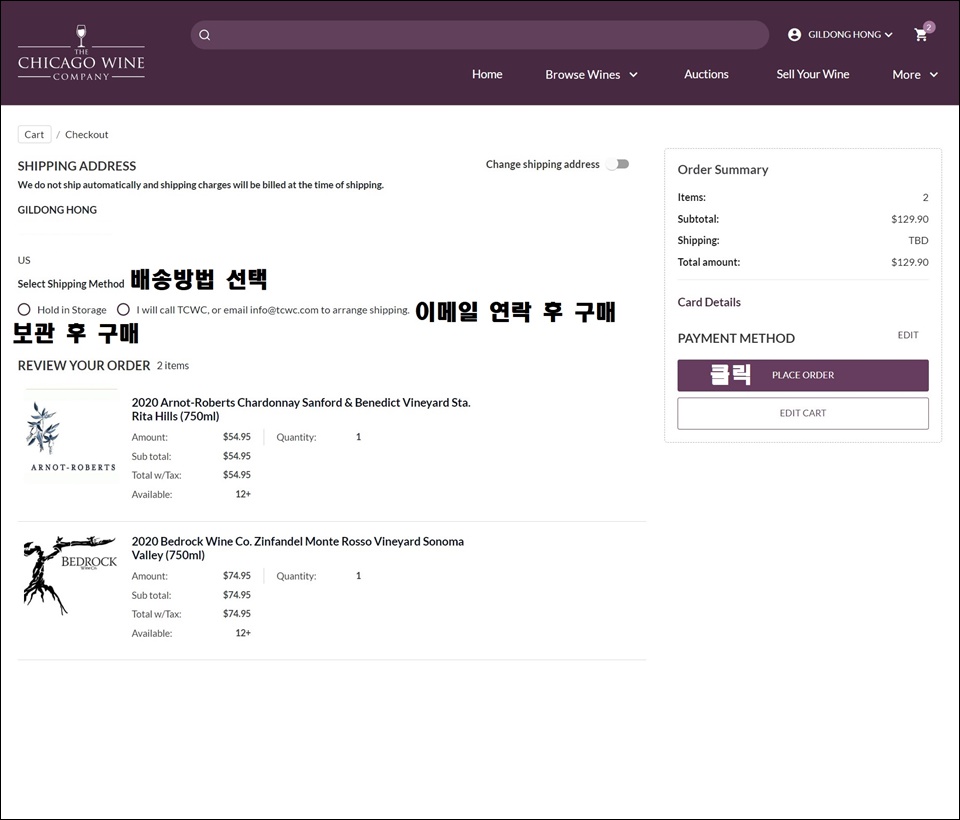This screenshot has width=960, height=820.
Task: Open the 2020 Bedrock Zinfandel title
Action: tap(298, 548)
